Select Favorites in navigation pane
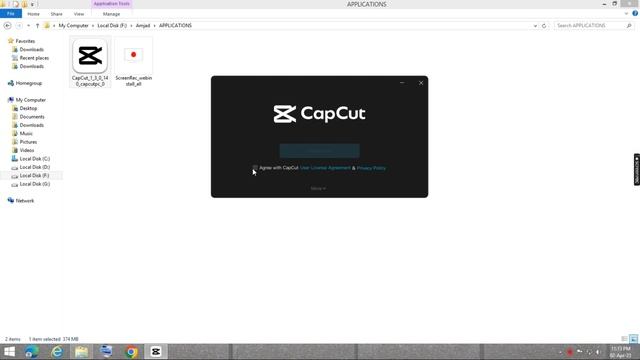Screen dimensions: 640x360 click(25, 41)
